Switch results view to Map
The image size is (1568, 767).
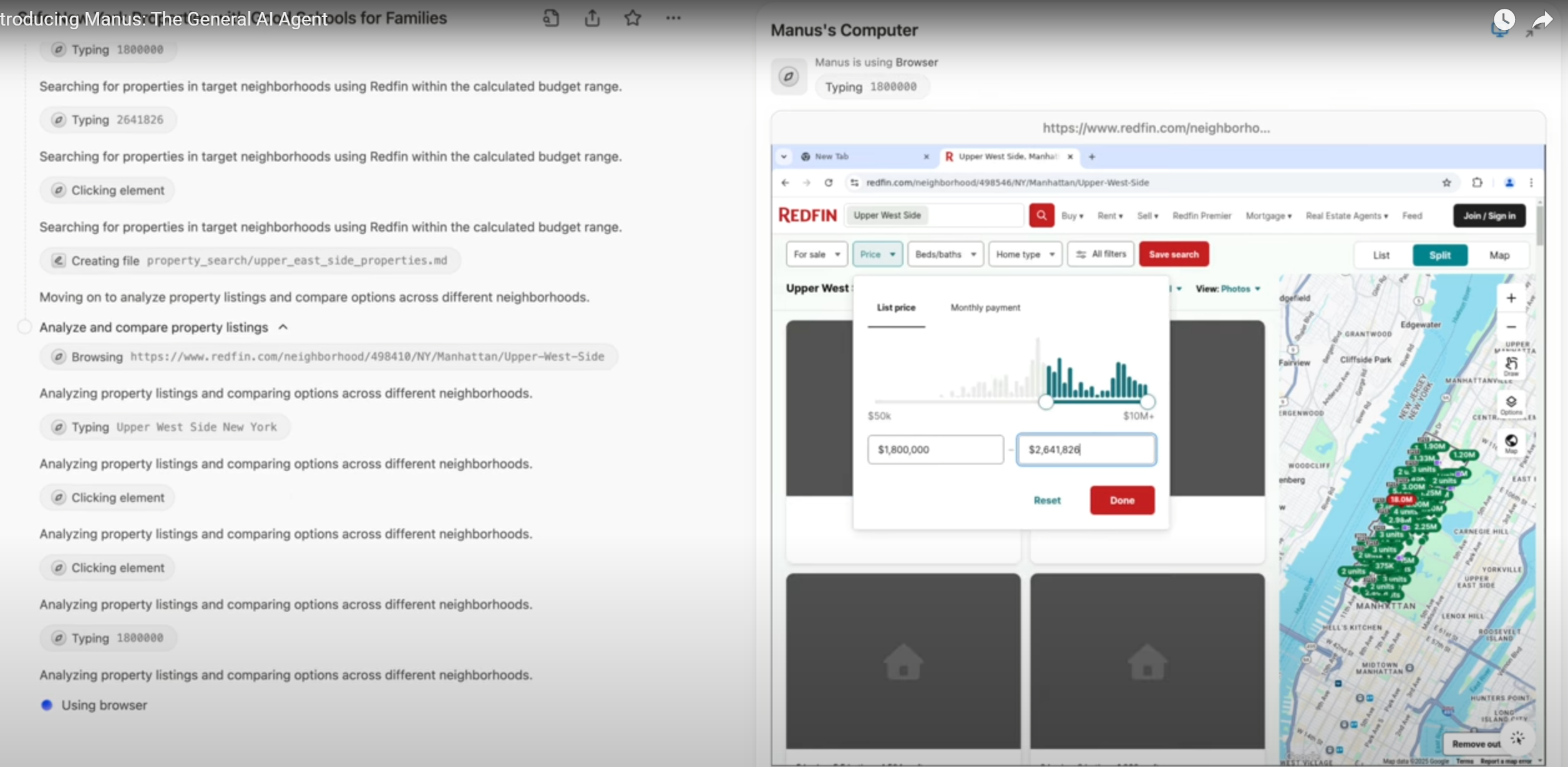point(1499,255)
